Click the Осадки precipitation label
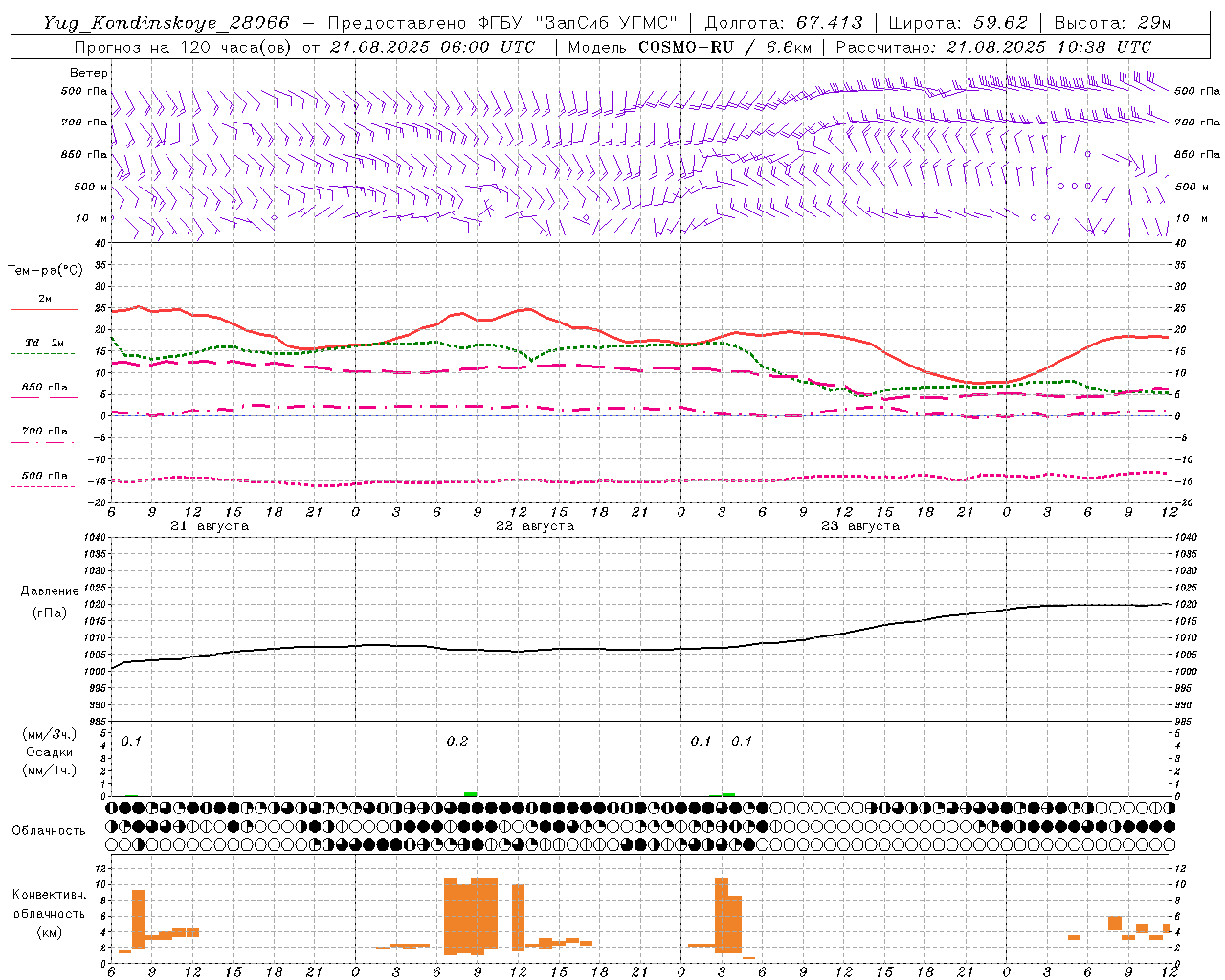The width and height of the screenshot is (1225, 980). coord(50,752)
